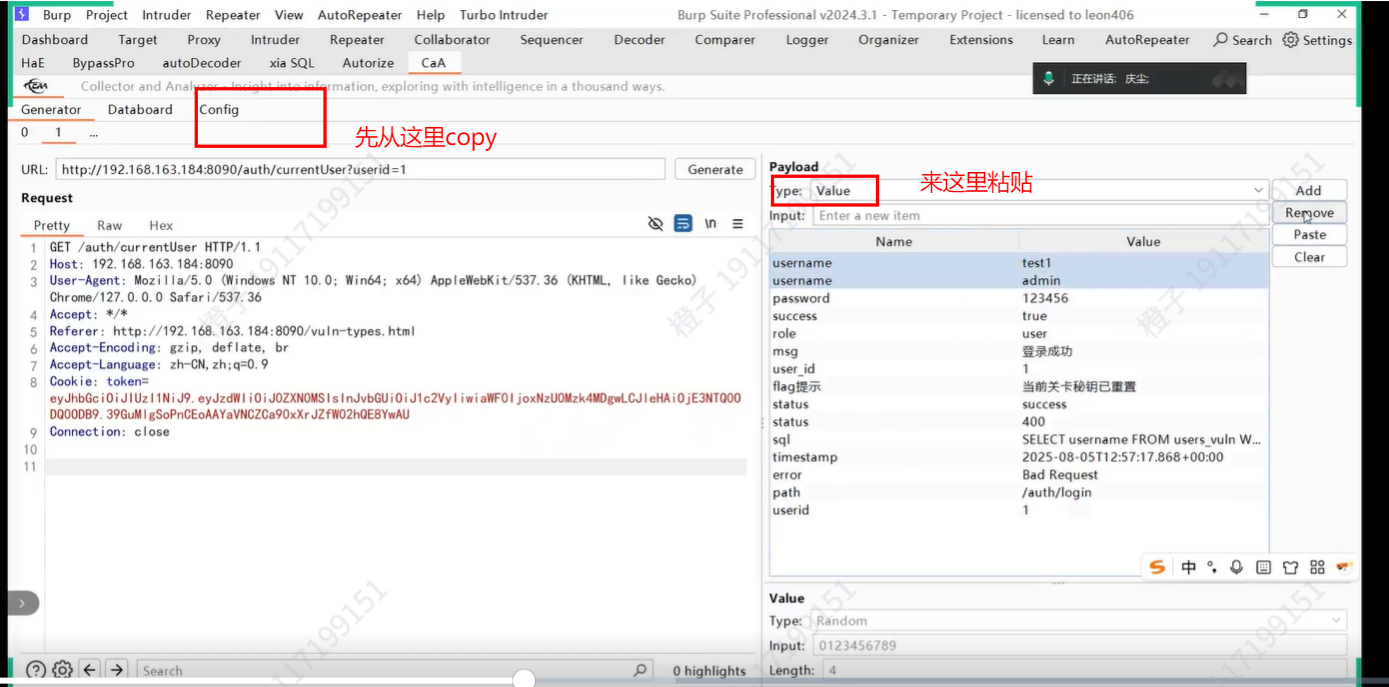This screenshot has width=1389, height=687.
Task: Toggle the IME punctuation mode icon
Action: coord(1212,567)
